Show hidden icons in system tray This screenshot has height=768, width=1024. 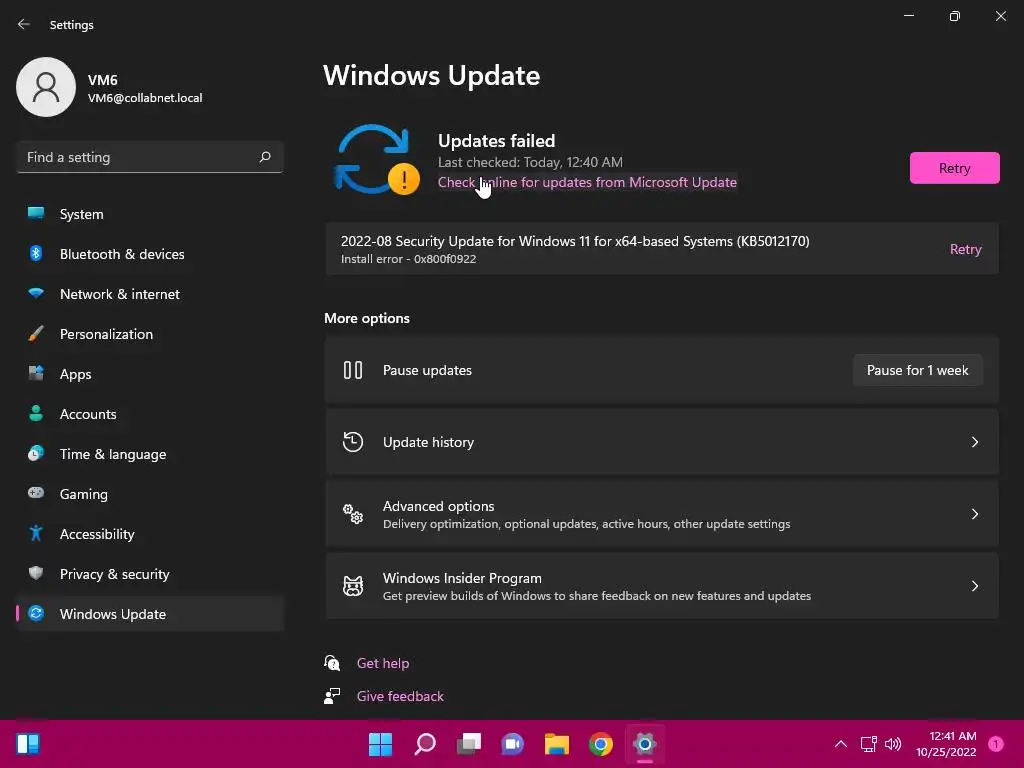tap(840, 744)
